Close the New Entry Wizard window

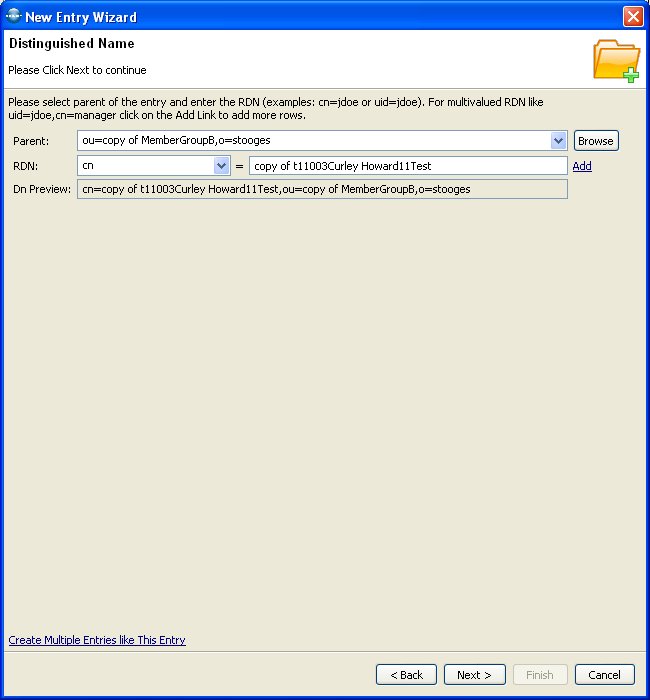pos(632,16)
